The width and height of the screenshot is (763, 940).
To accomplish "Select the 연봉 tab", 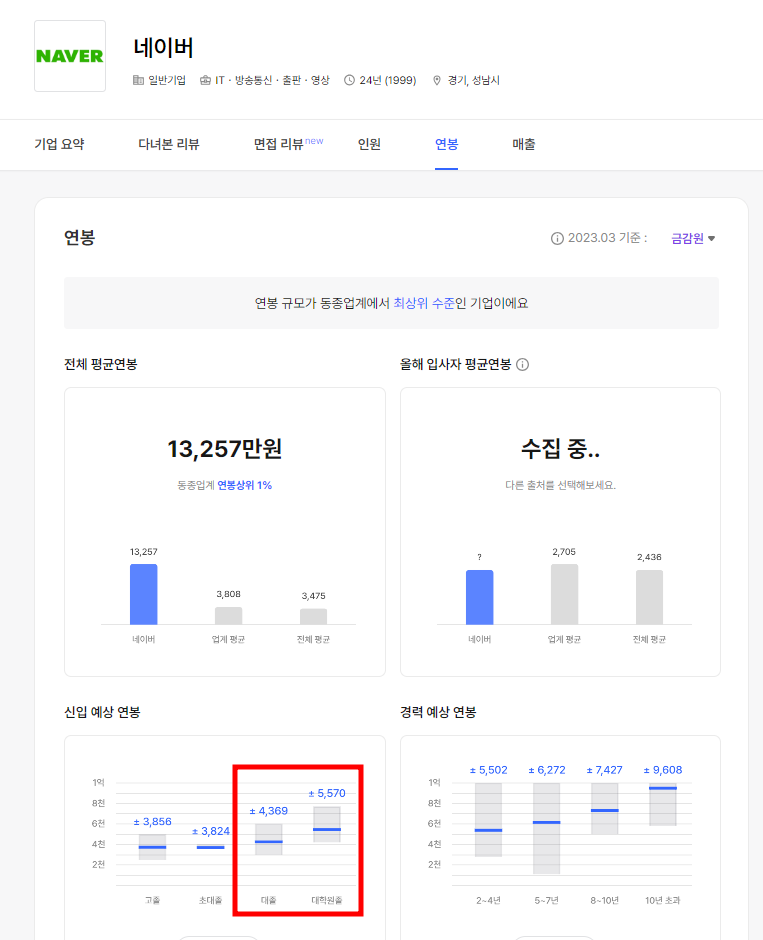I will tap(447, 144).
